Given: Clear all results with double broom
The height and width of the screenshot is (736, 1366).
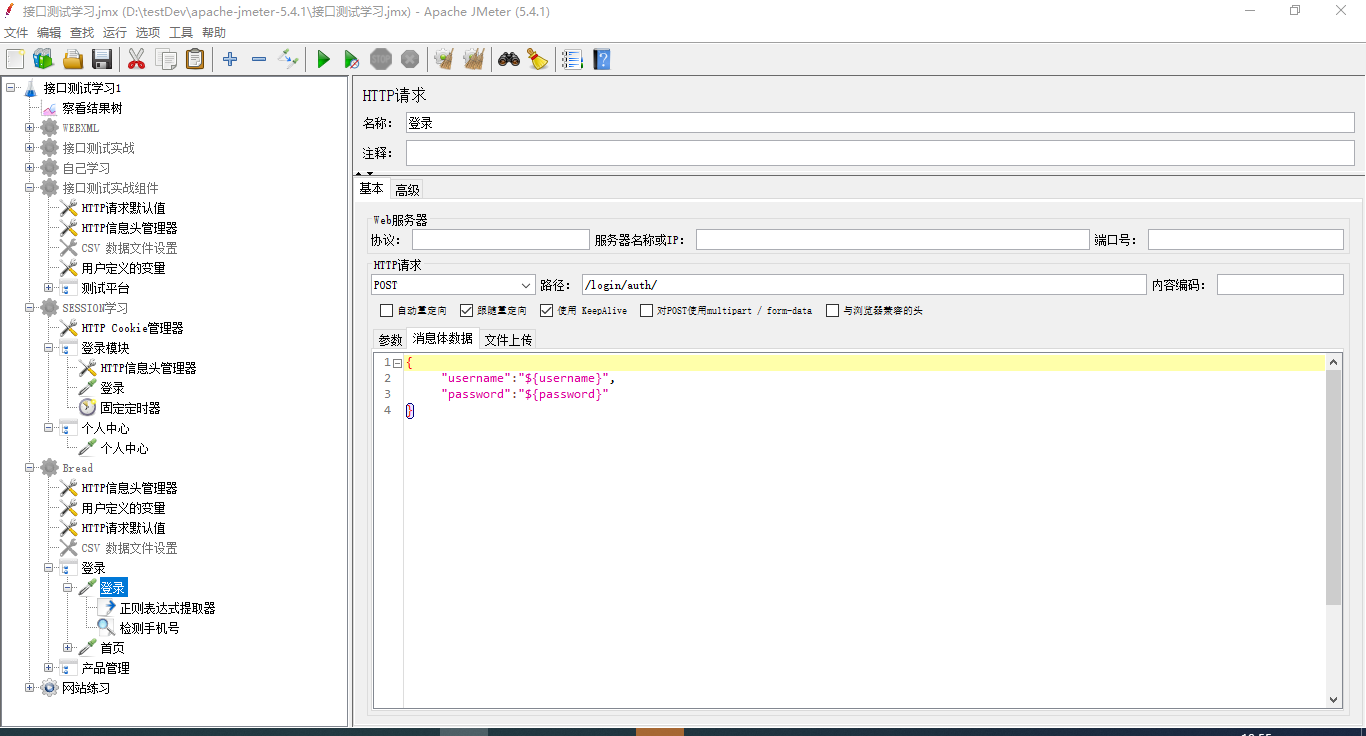Looking at the screenshot, I should (473, 60).
